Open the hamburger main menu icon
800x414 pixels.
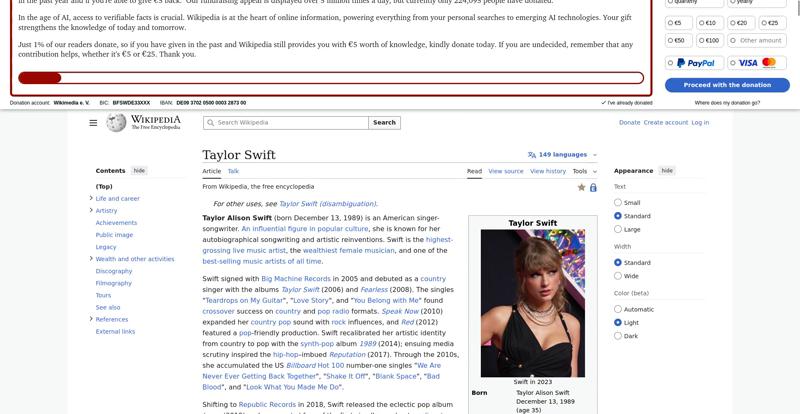[x=93, y=123]
